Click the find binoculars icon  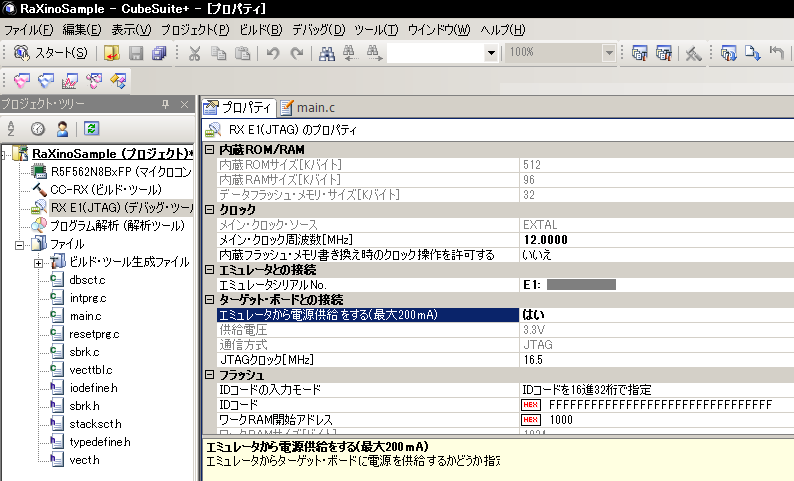click(327, 53)
